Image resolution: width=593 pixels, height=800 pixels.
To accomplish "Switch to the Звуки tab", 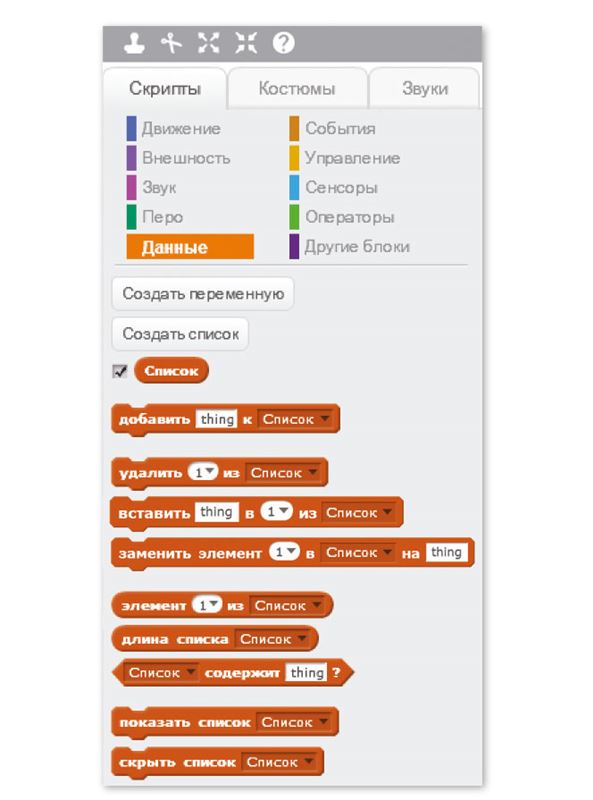I will (425, 88).
